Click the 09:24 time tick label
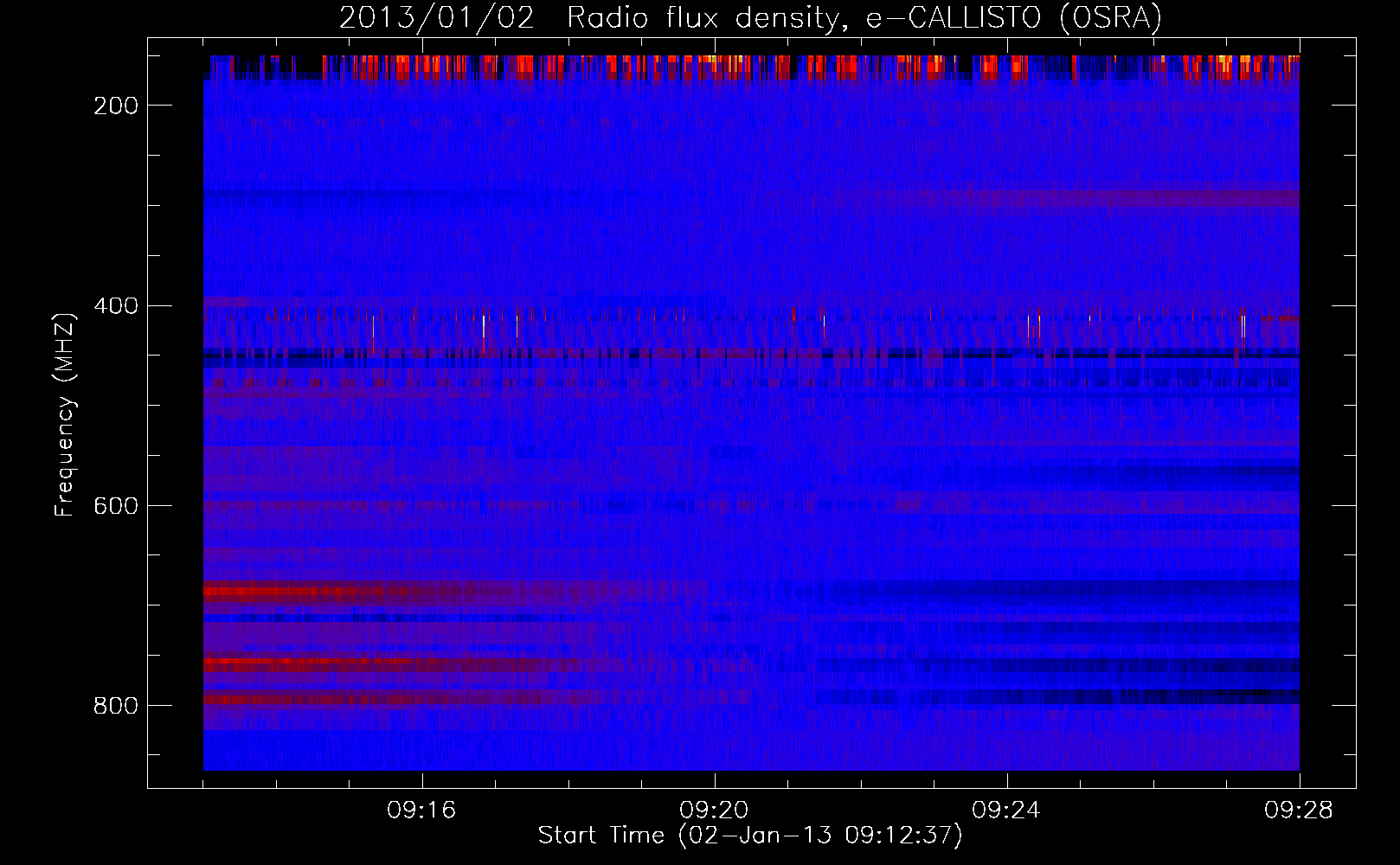 pyautogui.click(x=1006, y=811)
